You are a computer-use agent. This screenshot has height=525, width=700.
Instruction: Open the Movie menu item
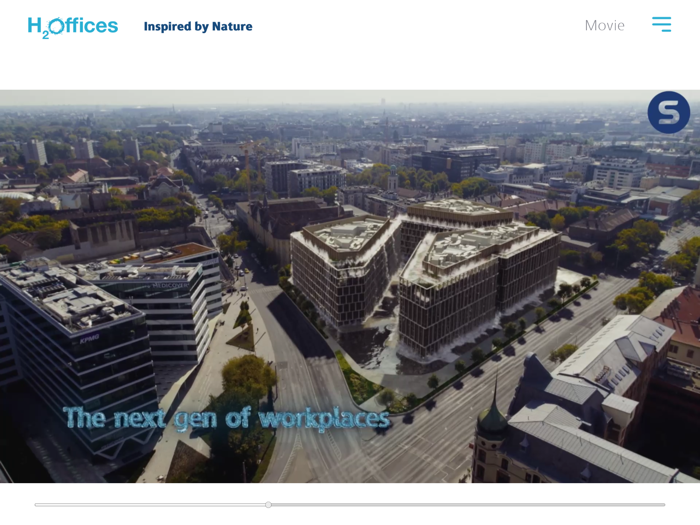click(604, 25)
